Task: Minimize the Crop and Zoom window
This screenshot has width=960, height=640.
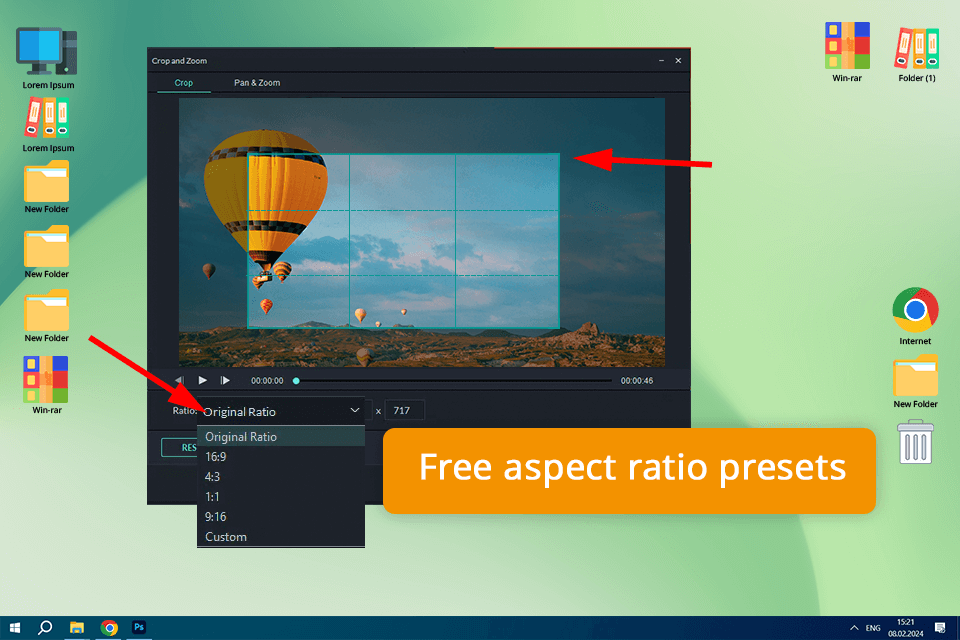Action: pos(661,61)
